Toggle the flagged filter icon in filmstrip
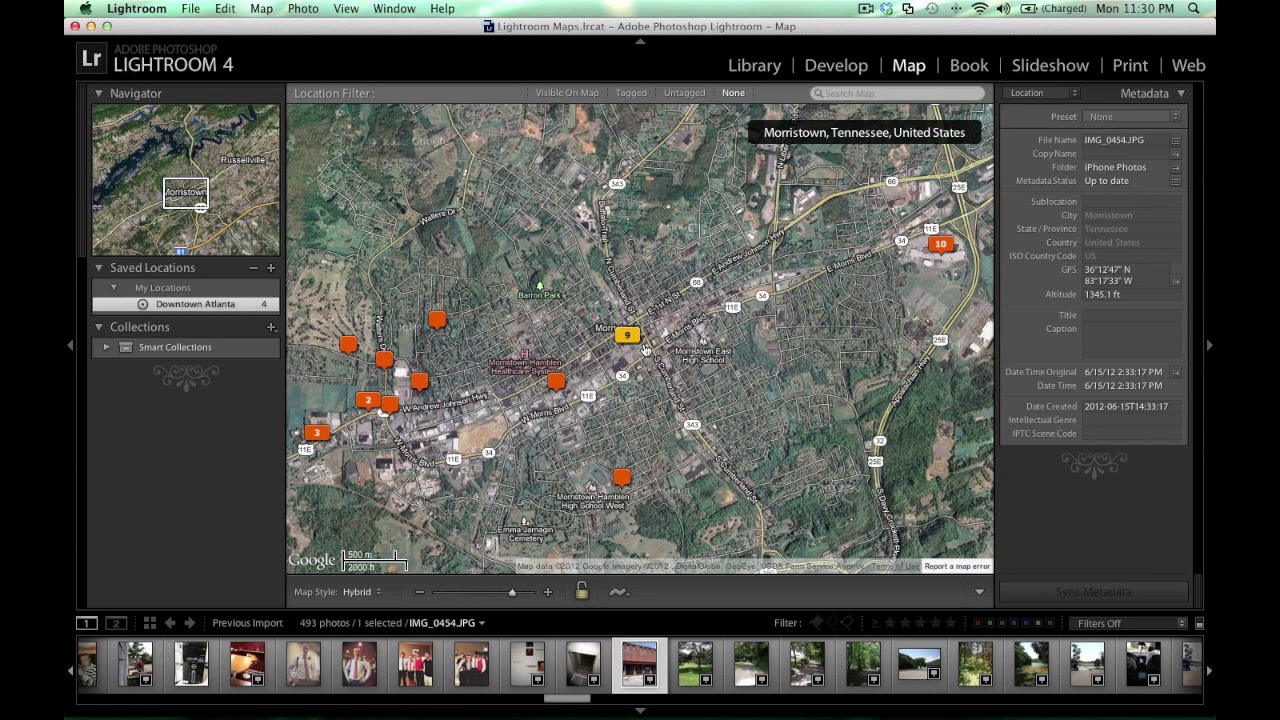Image resolution: width=1280 pixels, height=720 pixels. point(817,623)
